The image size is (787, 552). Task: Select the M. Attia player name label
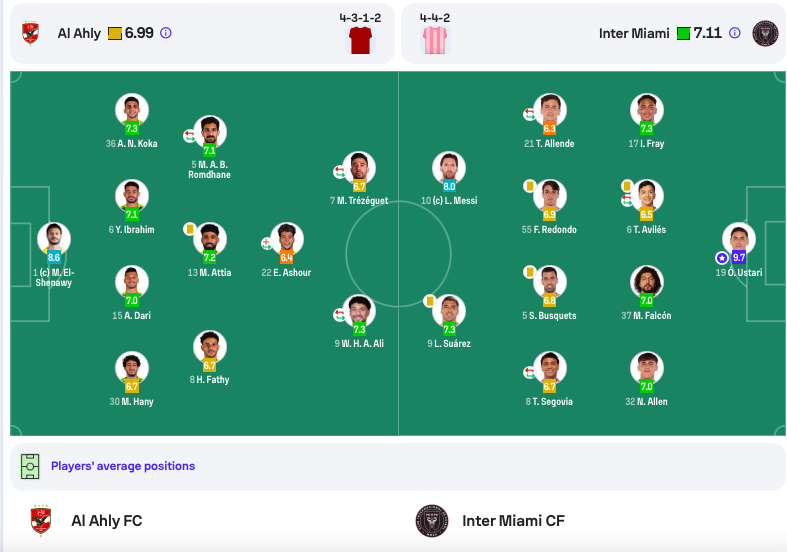tap(209, 272)
